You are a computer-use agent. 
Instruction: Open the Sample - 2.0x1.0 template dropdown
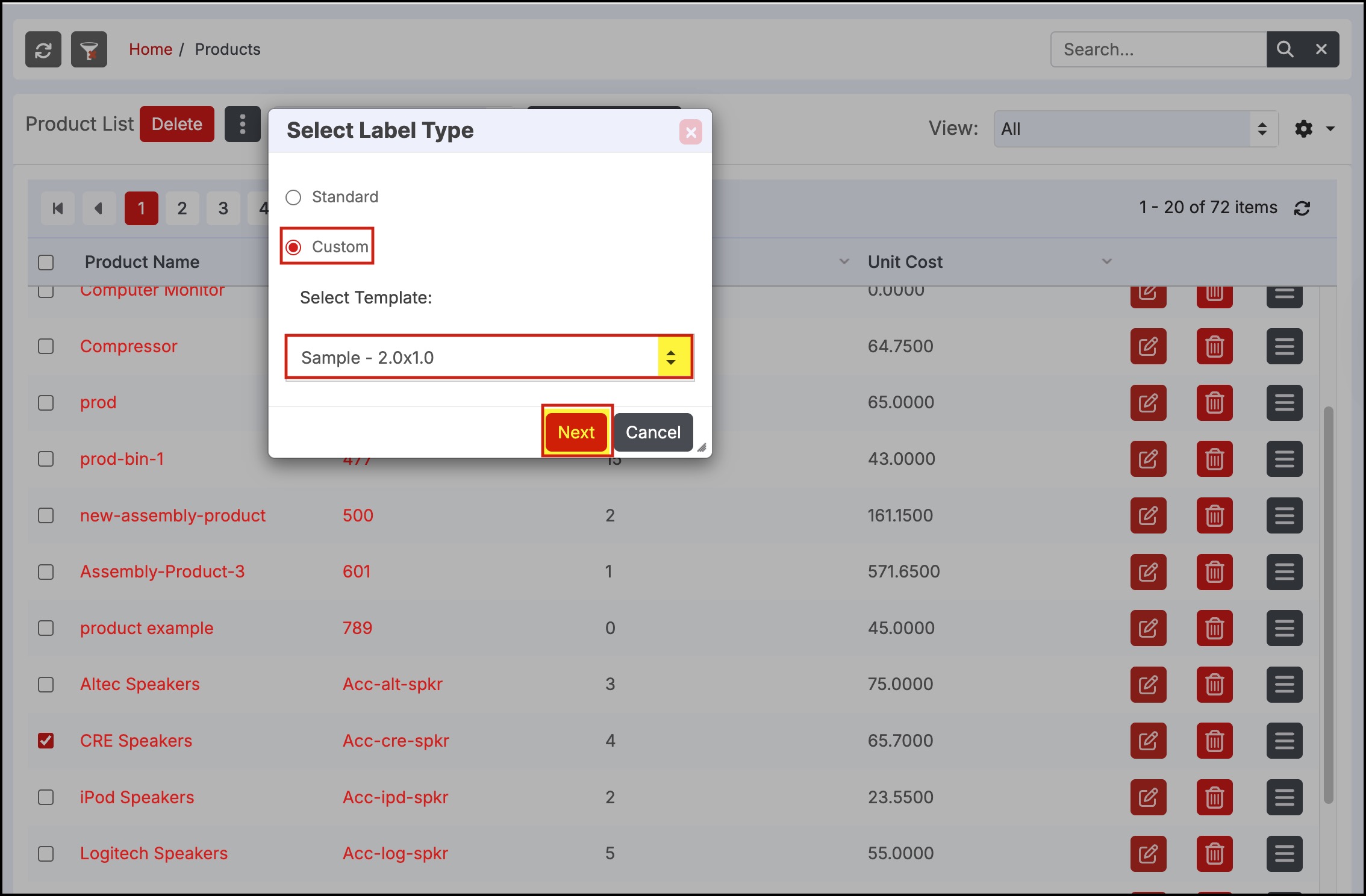pyautogui.click(x=488, y=358)
